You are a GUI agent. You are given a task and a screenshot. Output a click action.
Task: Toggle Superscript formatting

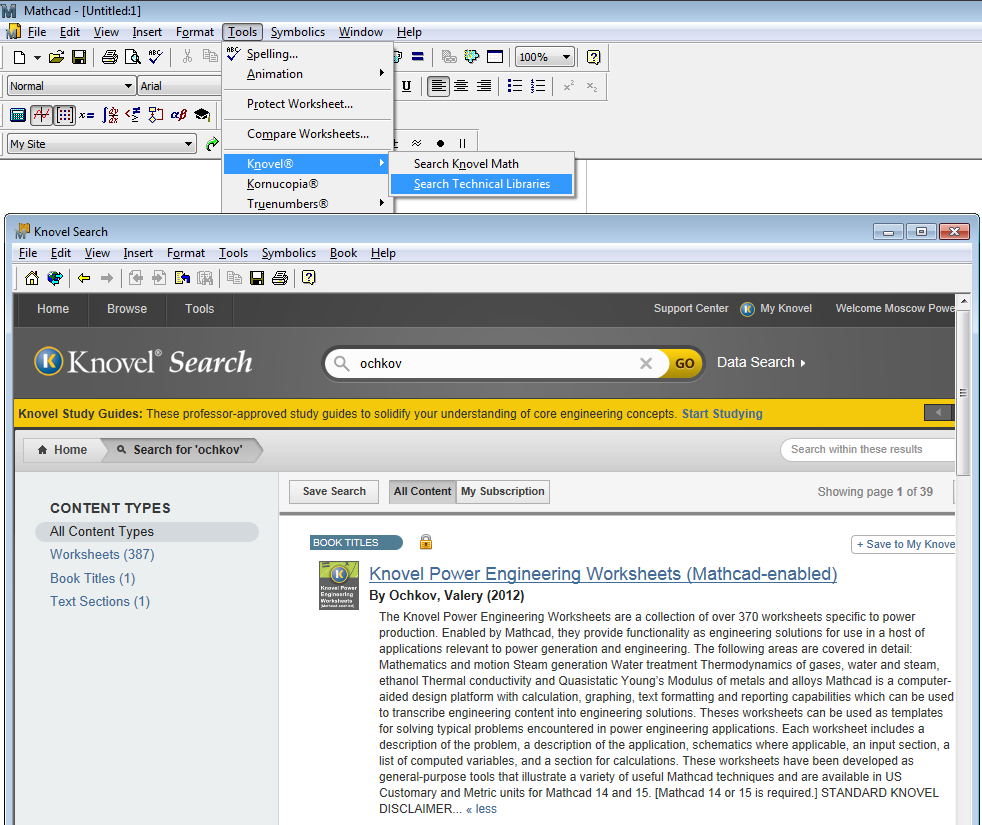569,86
